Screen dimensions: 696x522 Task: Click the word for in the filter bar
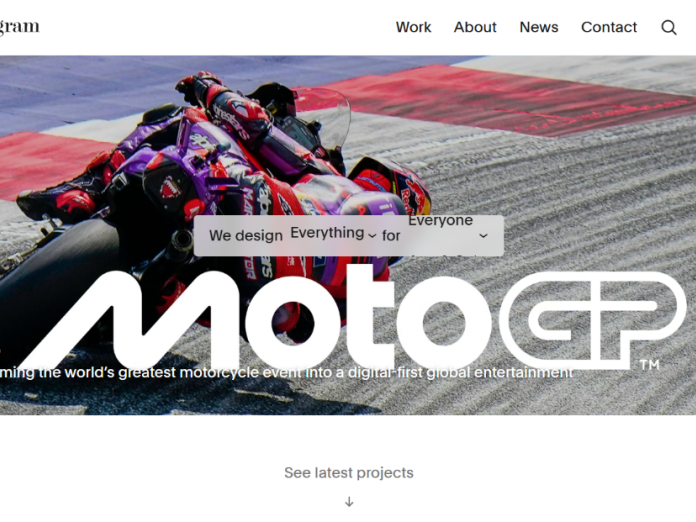coord(391,236)
